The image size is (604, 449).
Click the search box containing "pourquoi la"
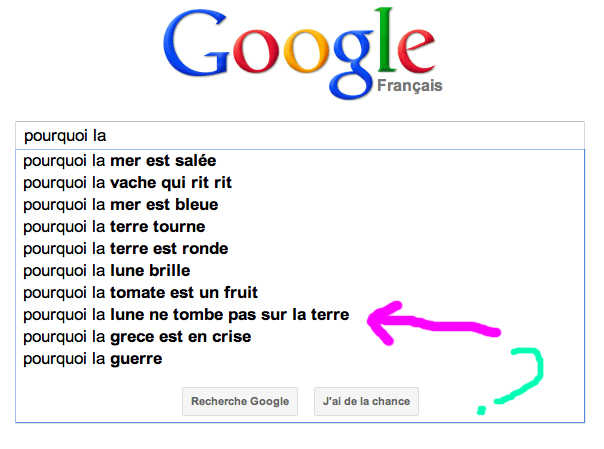click(300, 135)
